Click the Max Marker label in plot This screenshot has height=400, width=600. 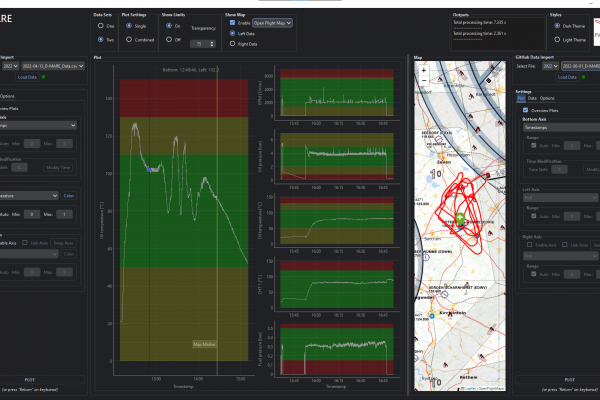(204, 344)
